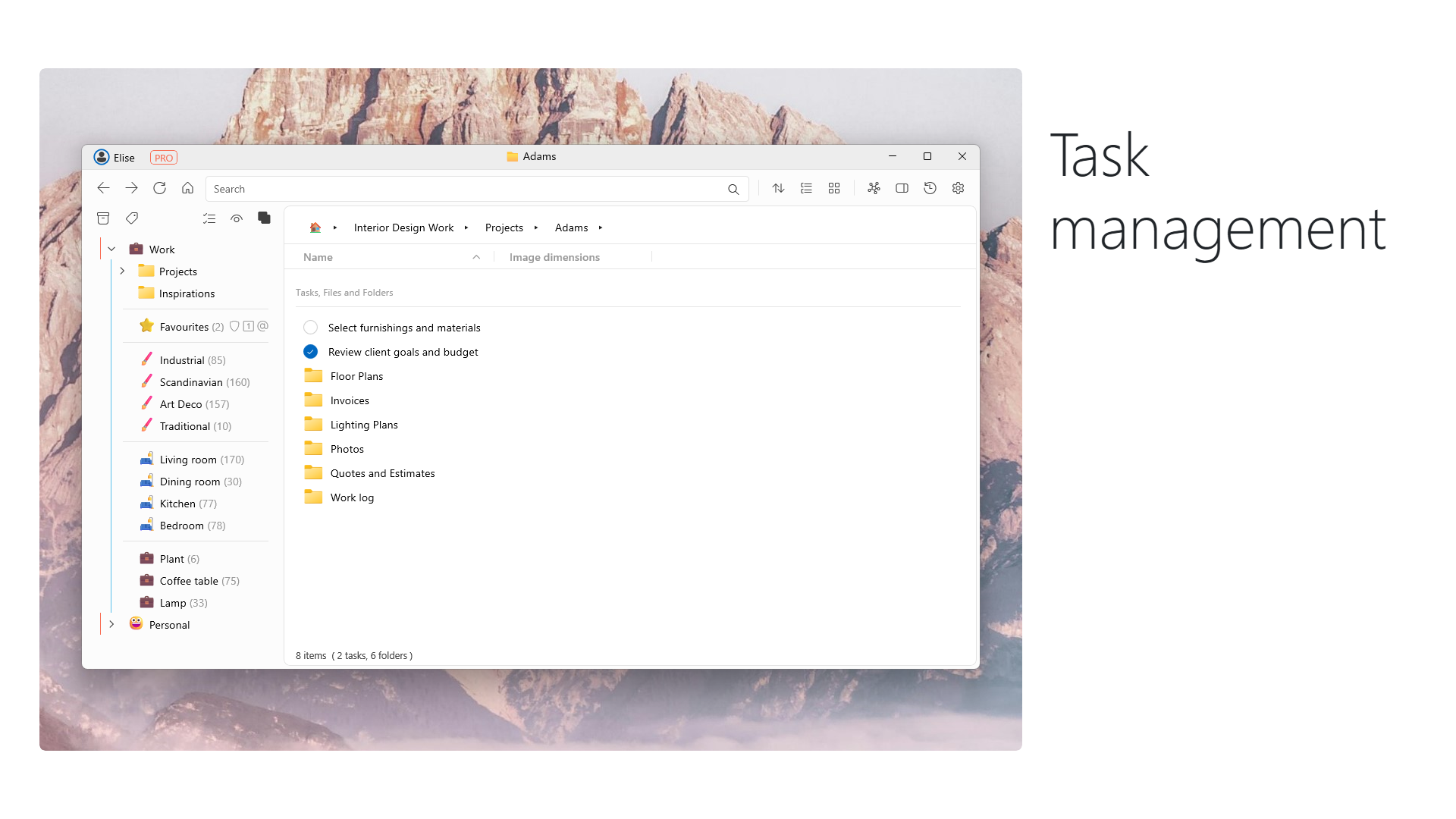Expand the Projects folder in tree

click(x=122, y=271)
